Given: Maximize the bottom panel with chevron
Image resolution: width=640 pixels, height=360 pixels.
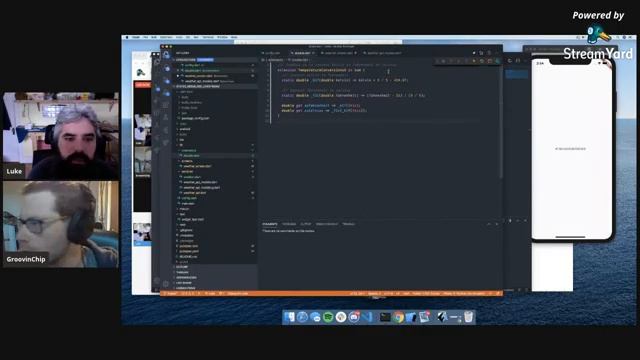Looking at the screenshot, I should pos(489,224).
